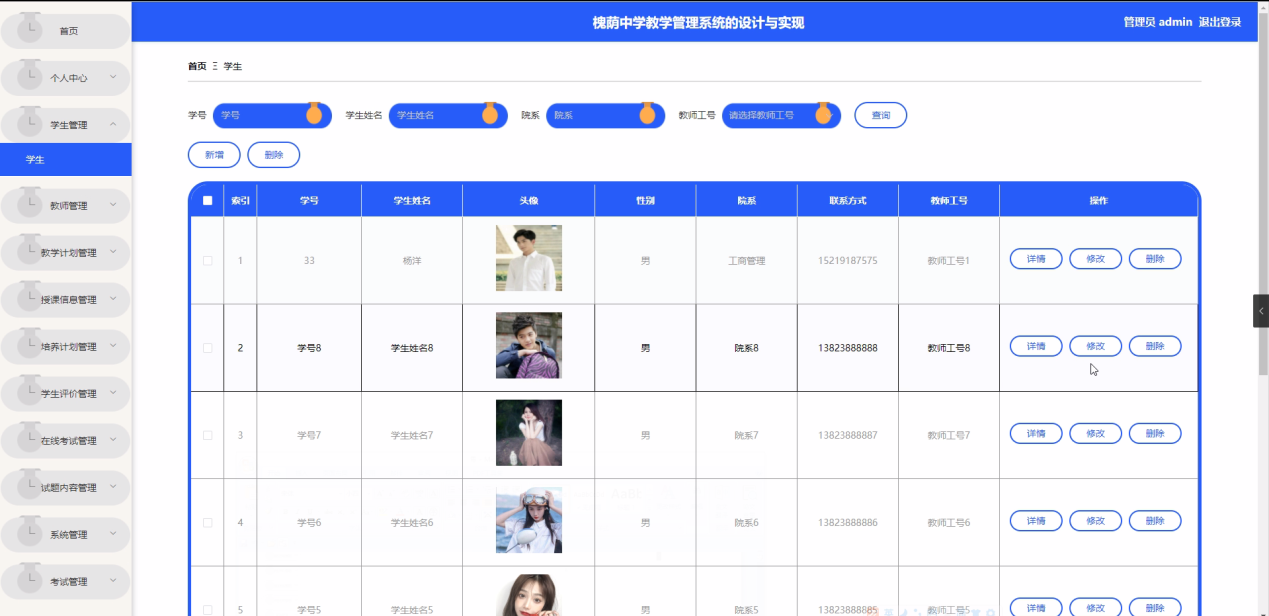Expand the 培养计划管理 menu chevron

point(113,346)
